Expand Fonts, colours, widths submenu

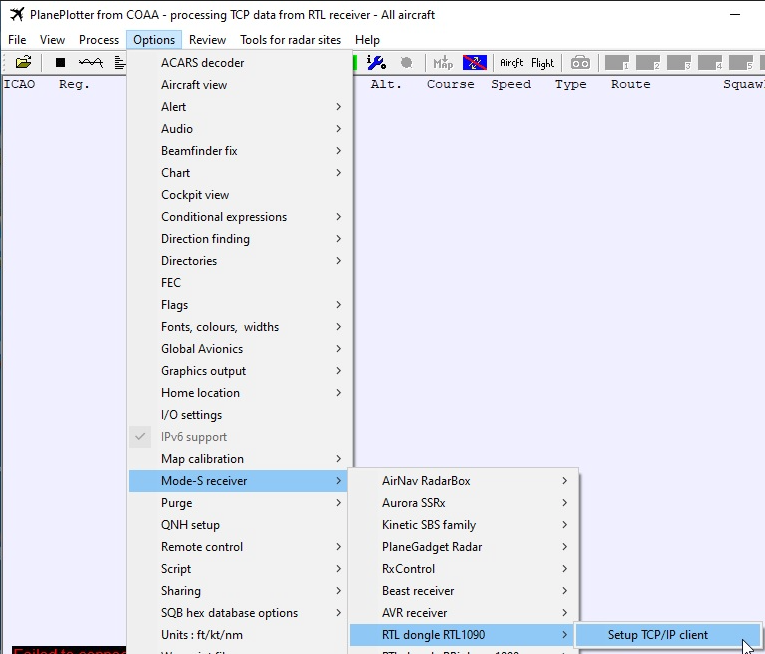240,327
